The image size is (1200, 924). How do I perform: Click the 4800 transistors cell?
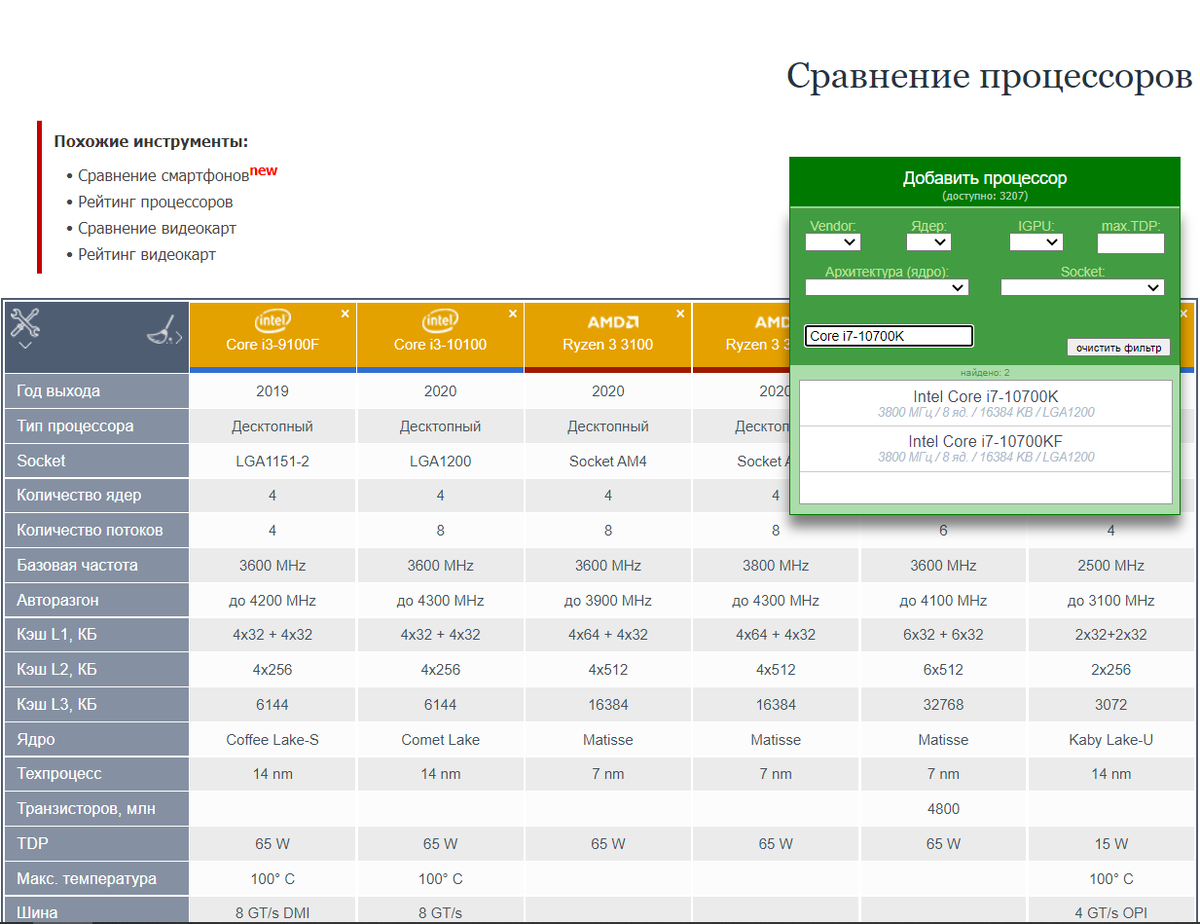pyautogui.click(x=943, y=809)
